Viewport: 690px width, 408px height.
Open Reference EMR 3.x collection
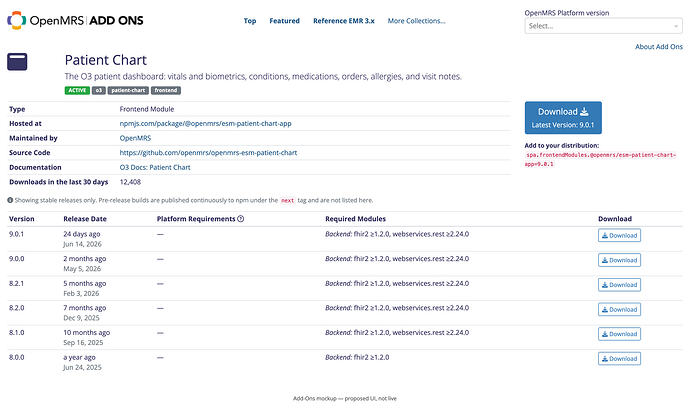tap(344, 21)
